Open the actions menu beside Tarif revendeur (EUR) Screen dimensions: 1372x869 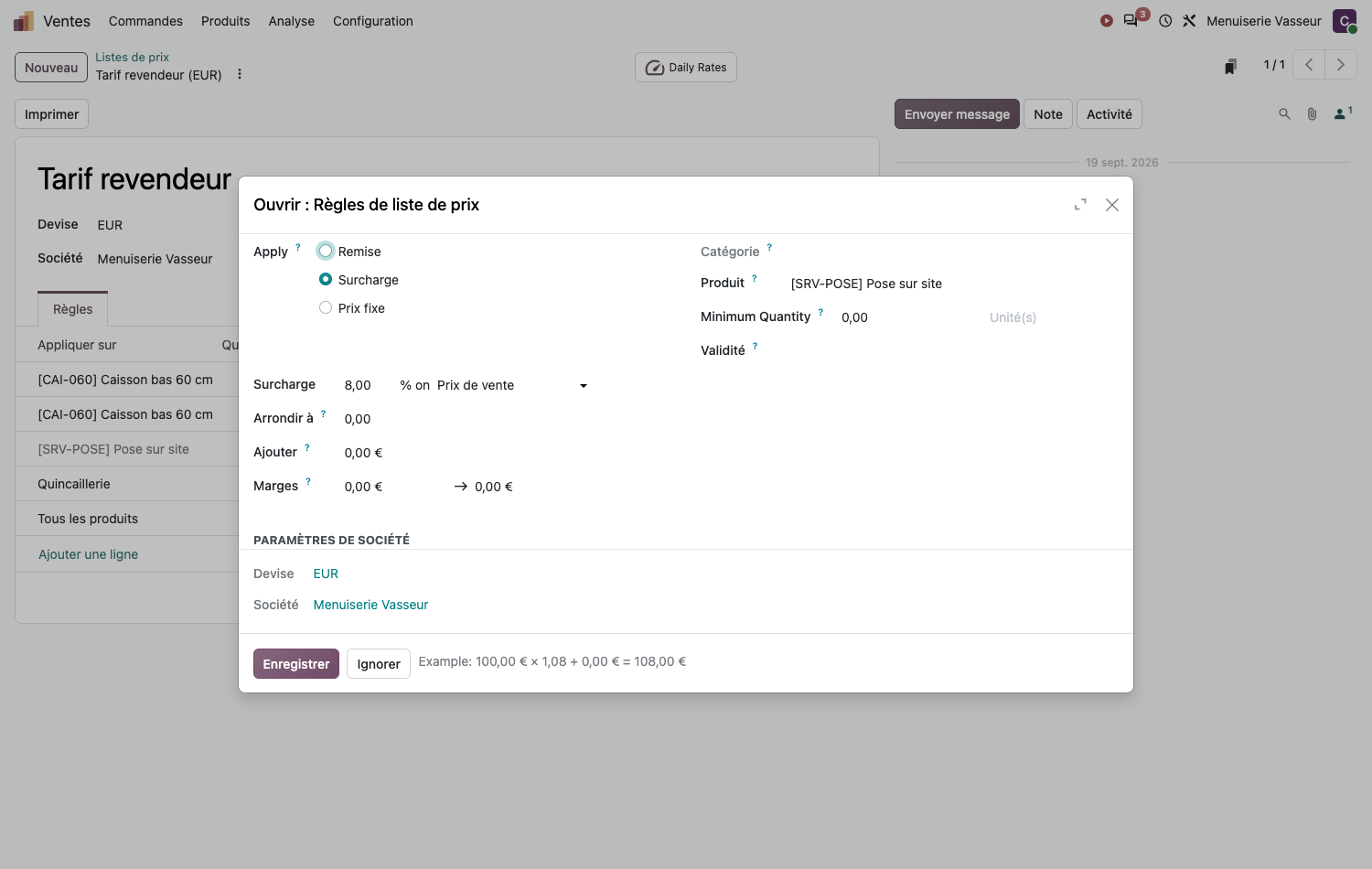click(x=240, y=74)
